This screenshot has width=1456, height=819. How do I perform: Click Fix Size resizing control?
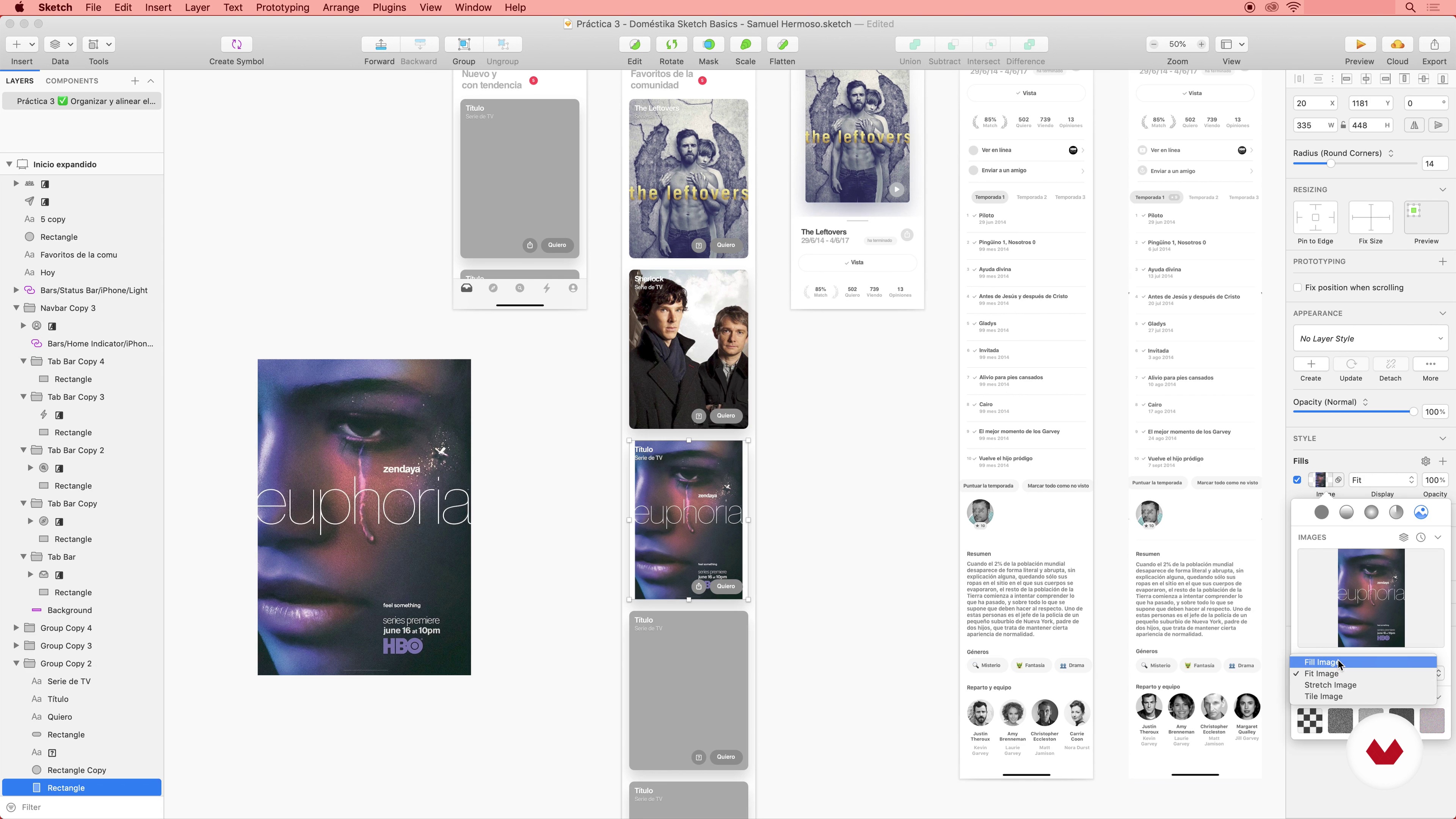(1371, 218)
